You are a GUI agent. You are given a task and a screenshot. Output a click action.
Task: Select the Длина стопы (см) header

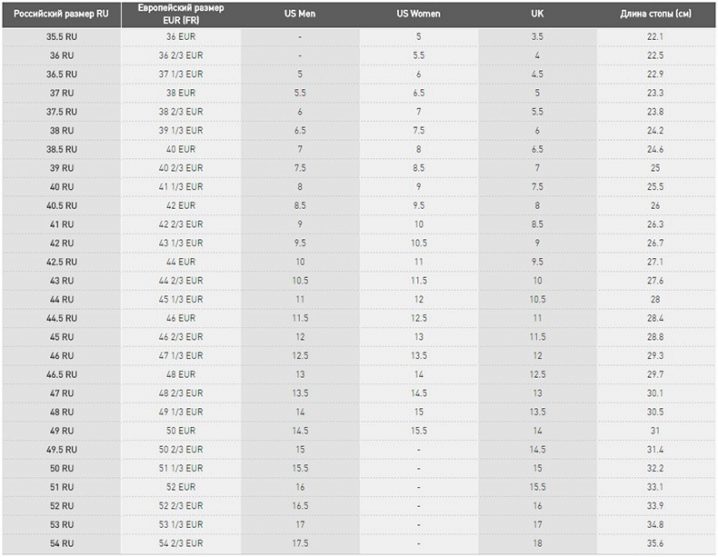click(655, 14)
